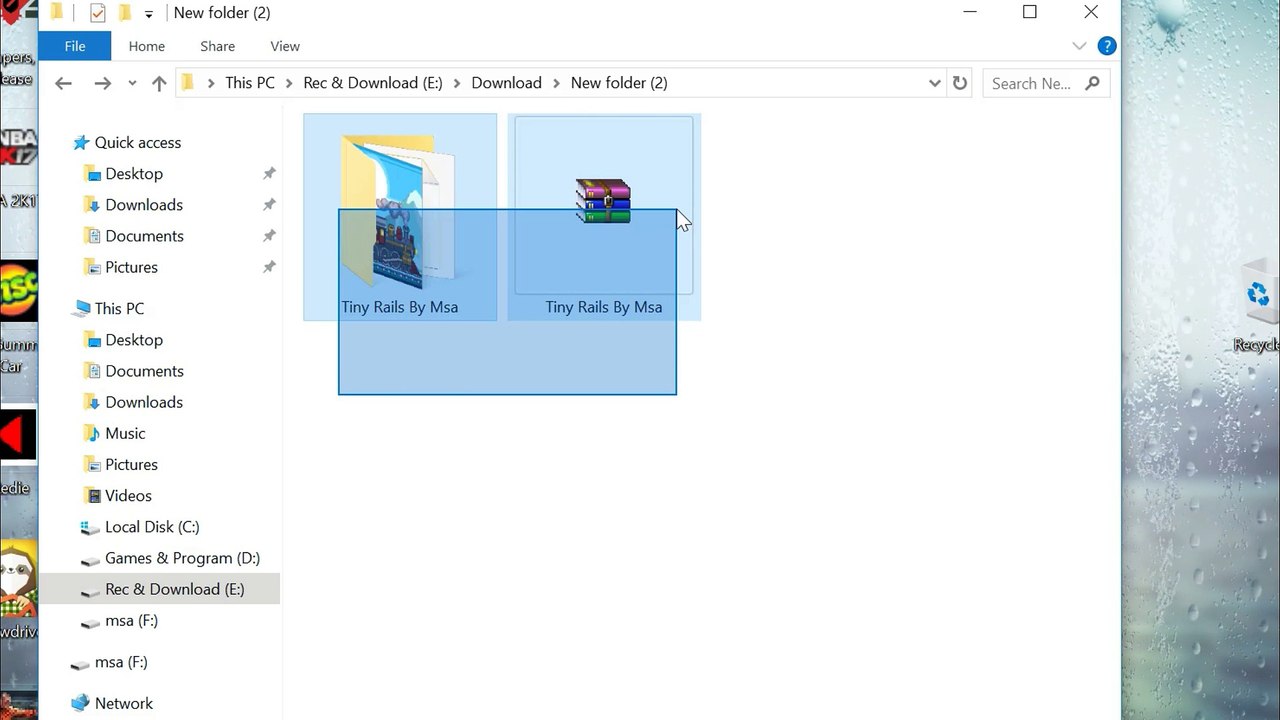Image resolution: width=1280 pixels, height=720 pixels.
Task: Click the Properties checkmark icon in title bar
Action: click(x=97, y=13)
